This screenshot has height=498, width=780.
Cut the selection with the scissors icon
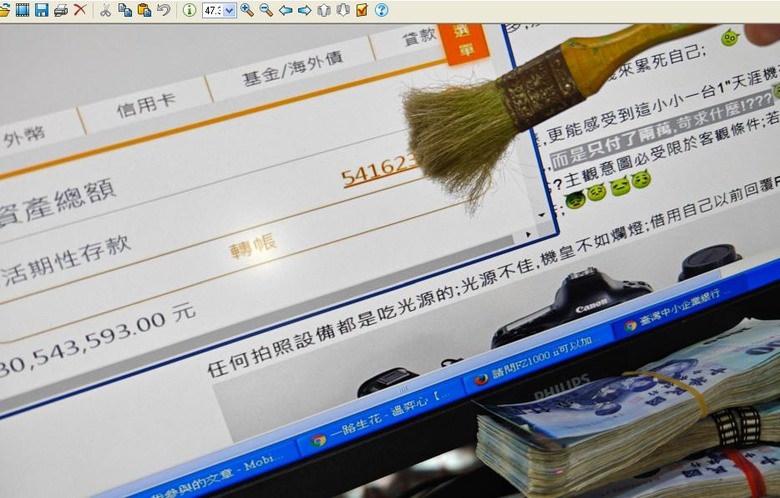pos(105,10)
